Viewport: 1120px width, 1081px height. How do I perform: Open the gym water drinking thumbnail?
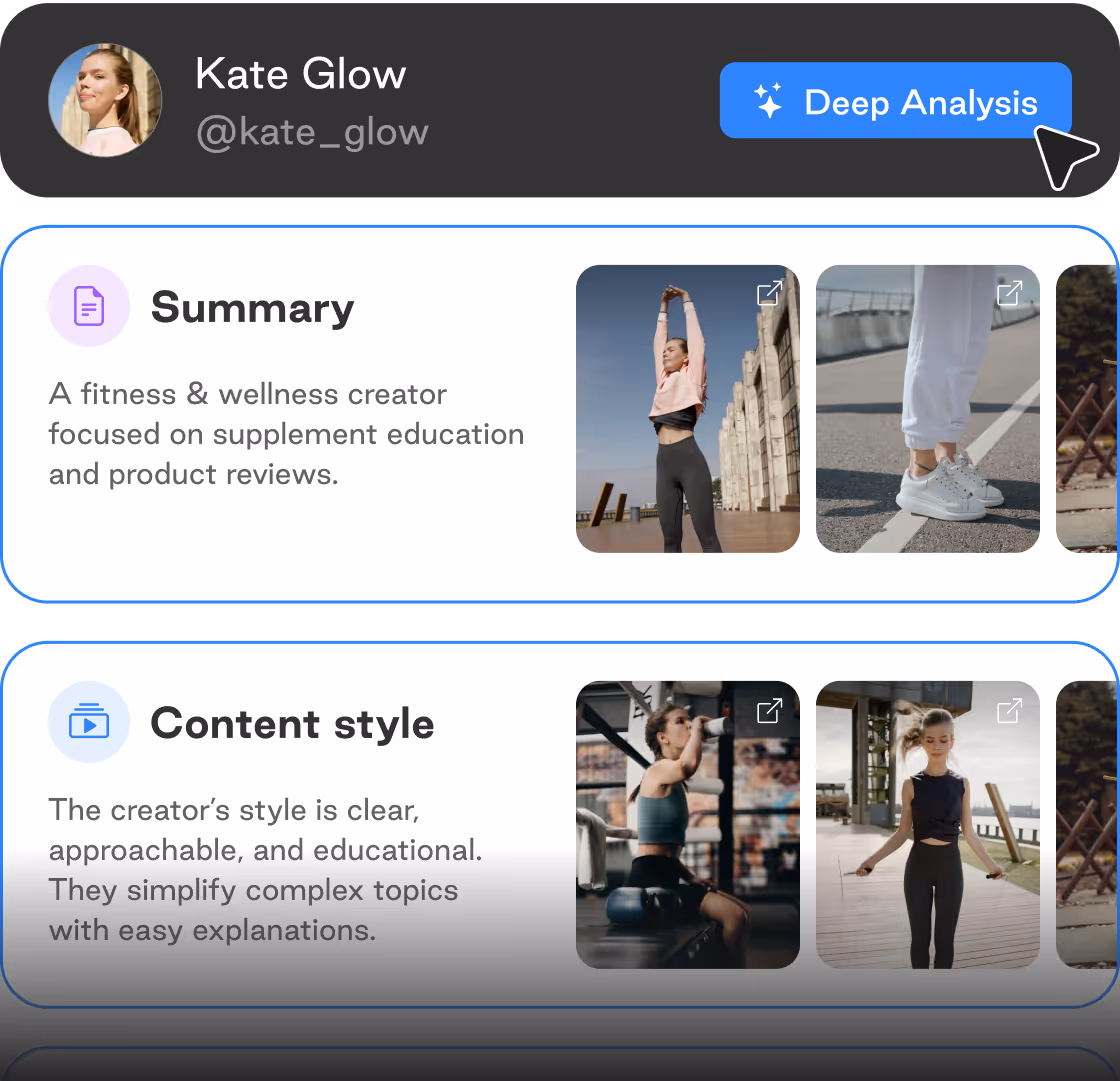tap(688, 825)
